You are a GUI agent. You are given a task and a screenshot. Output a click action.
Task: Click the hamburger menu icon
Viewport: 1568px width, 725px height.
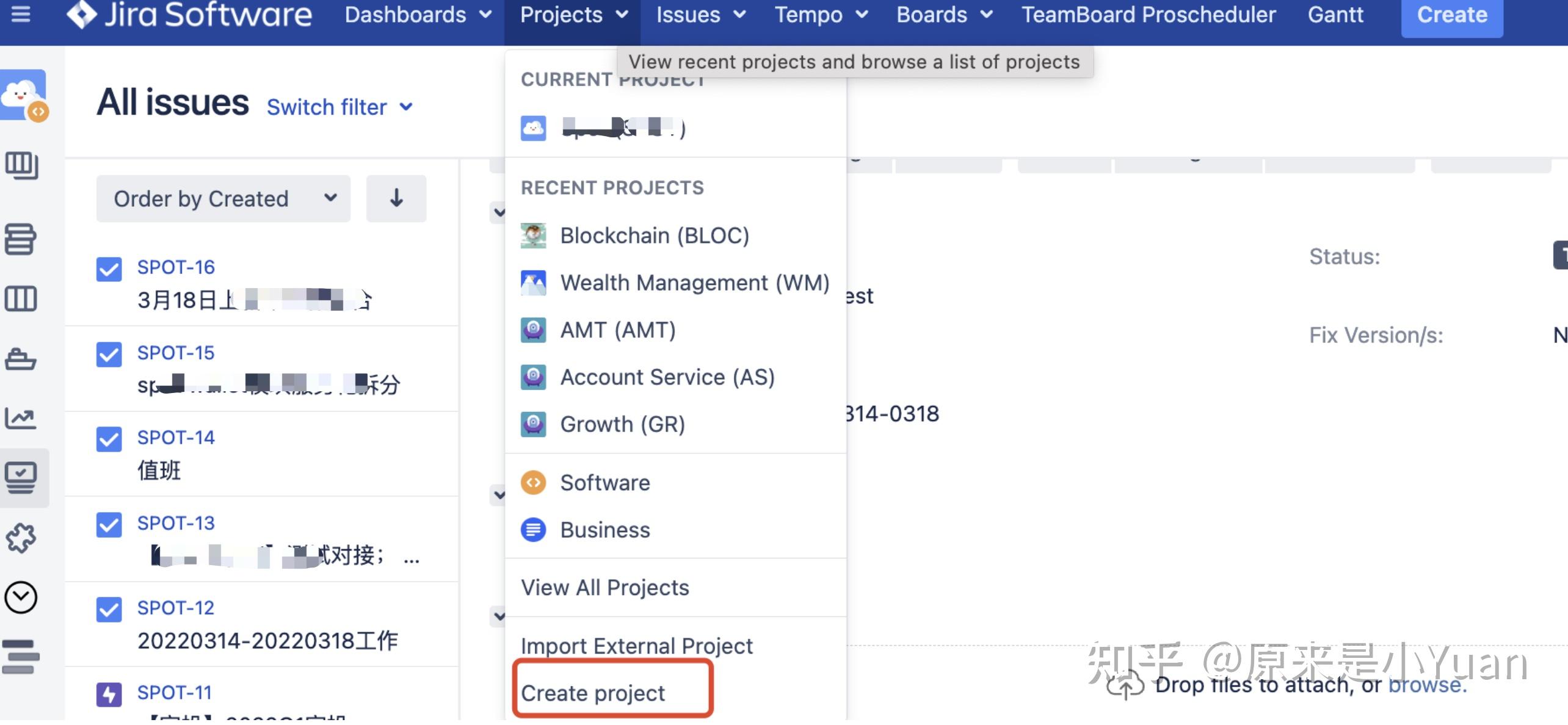click(21, 13)
